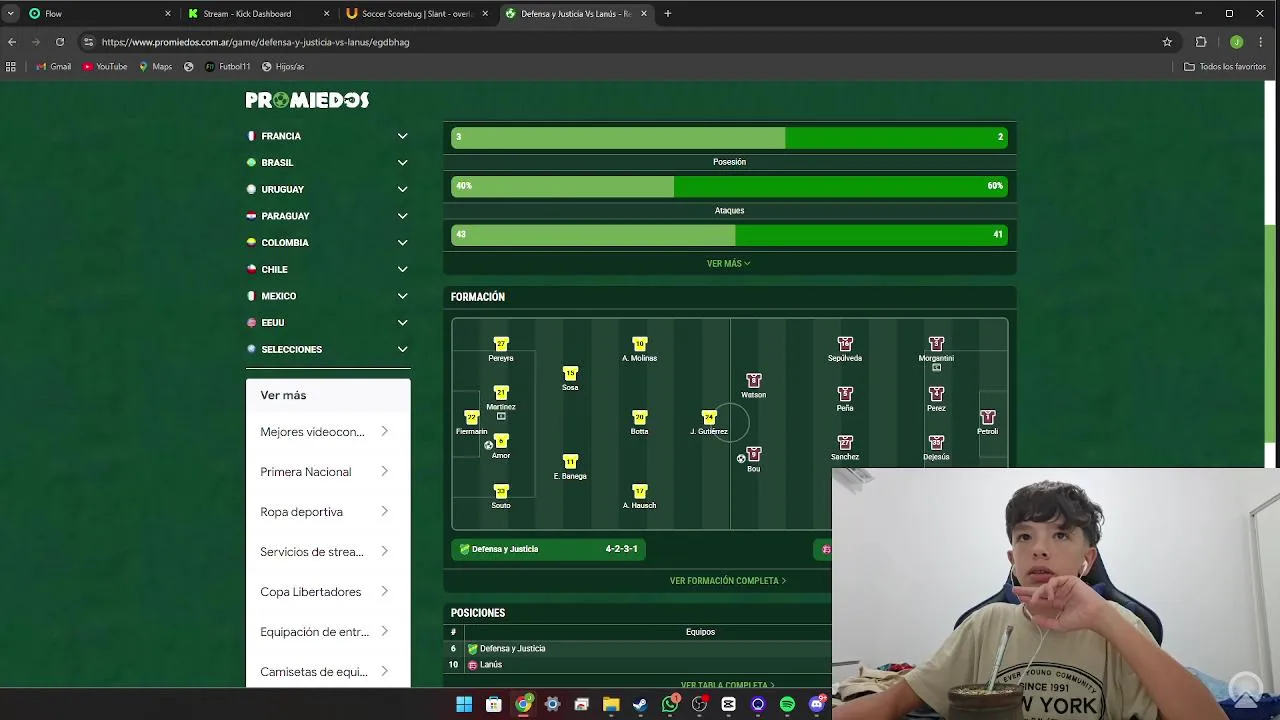Click E. Banega jersey number 11

[x=570, y=462]
